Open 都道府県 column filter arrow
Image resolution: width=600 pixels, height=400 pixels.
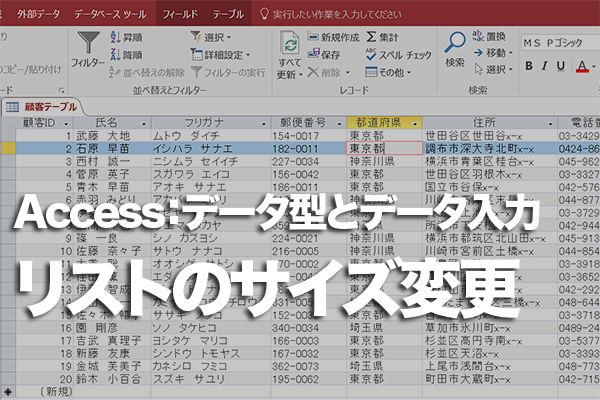click(415, 124)
